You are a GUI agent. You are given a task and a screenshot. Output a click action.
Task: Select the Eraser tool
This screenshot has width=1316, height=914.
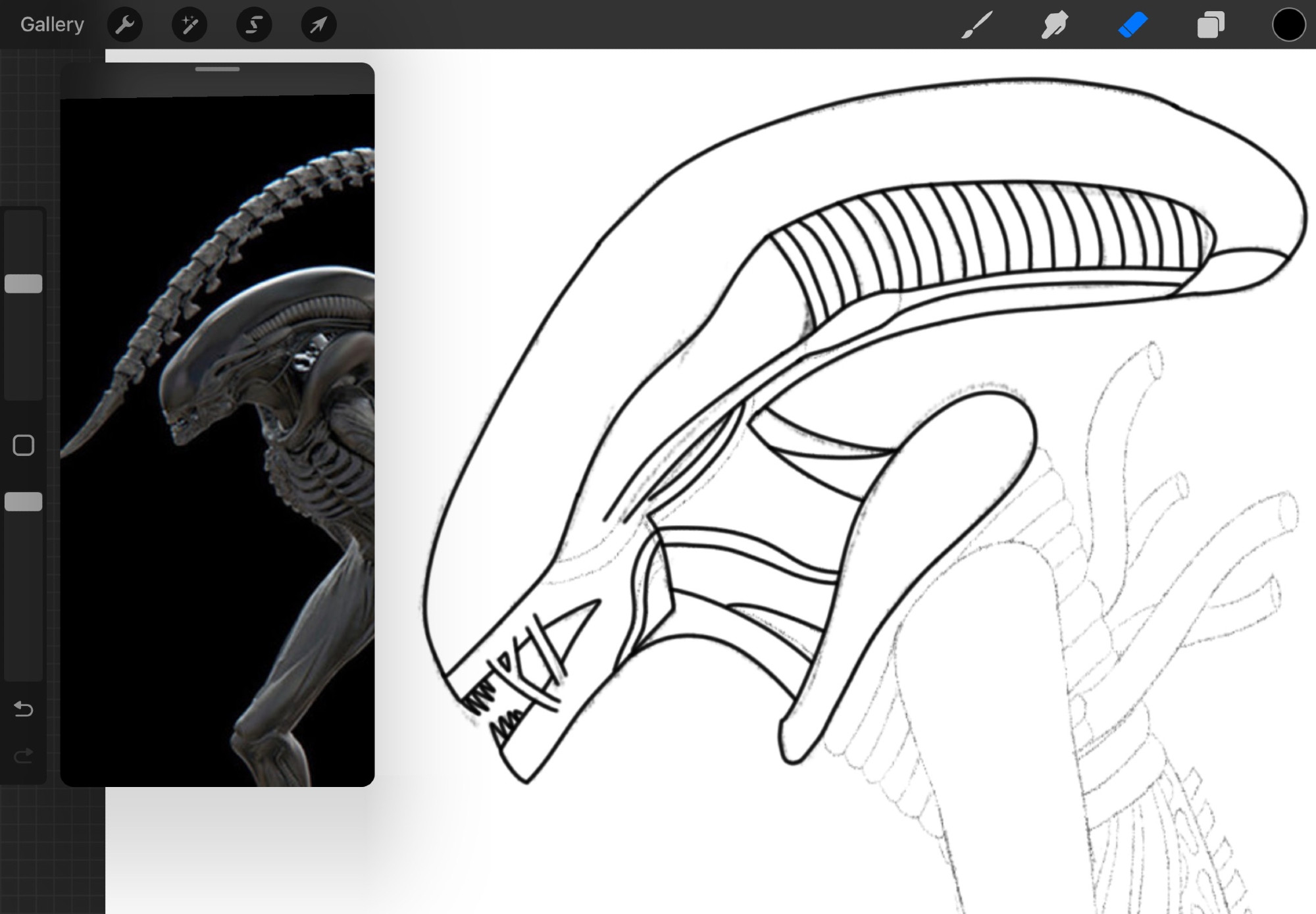(x=1132, y=25)
